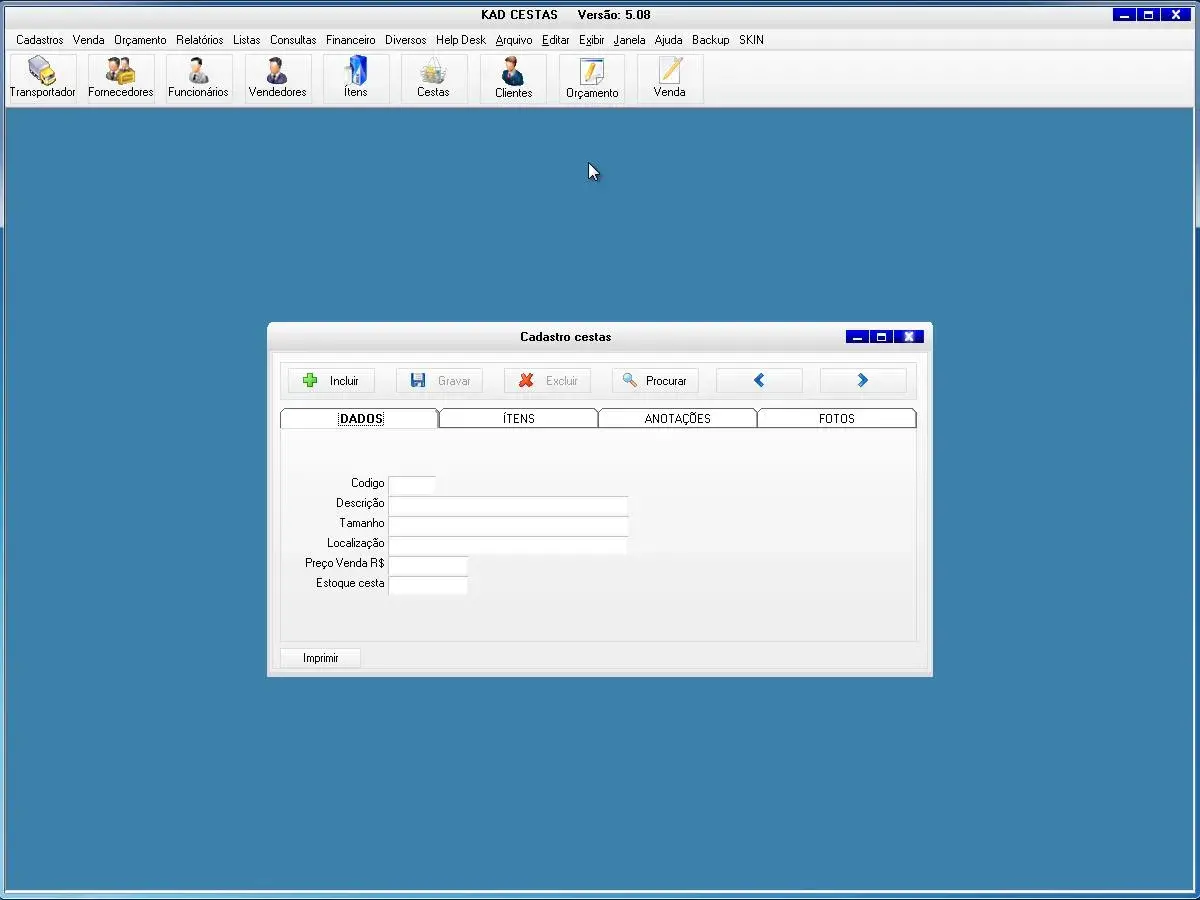Open the FOTOS tab
Screen dimensions: 1200x900
[x=836, y=419]
